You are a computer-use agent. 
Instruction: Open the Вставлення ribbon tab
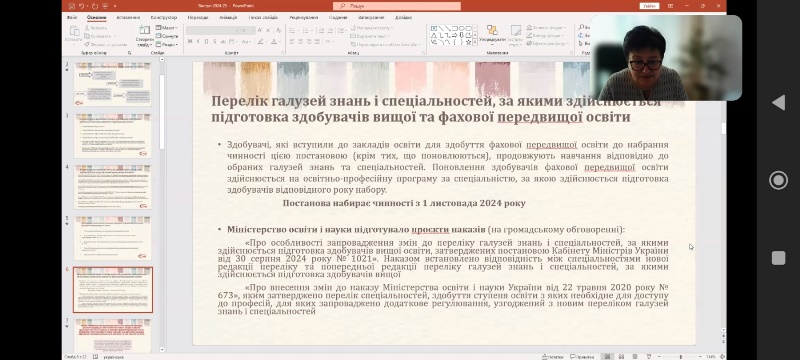[x=128, y=17]
